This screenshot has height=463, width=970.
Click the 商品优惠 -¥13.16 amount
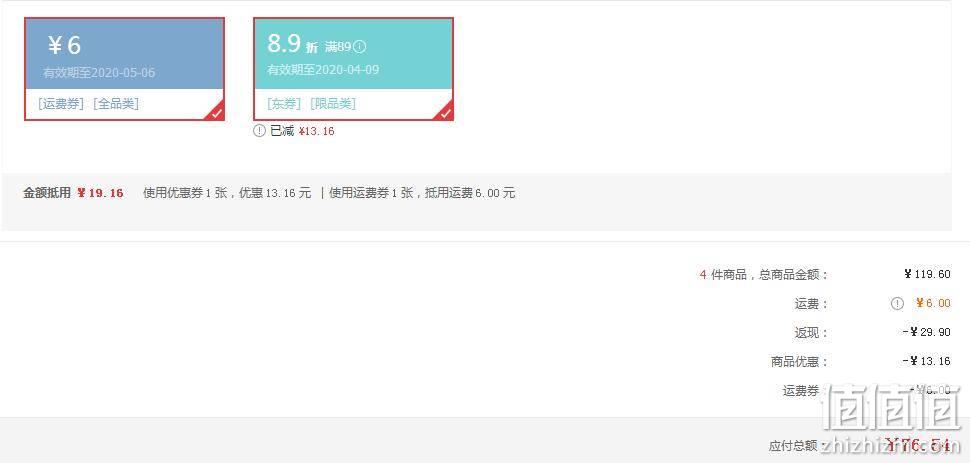tap(926, 361)
